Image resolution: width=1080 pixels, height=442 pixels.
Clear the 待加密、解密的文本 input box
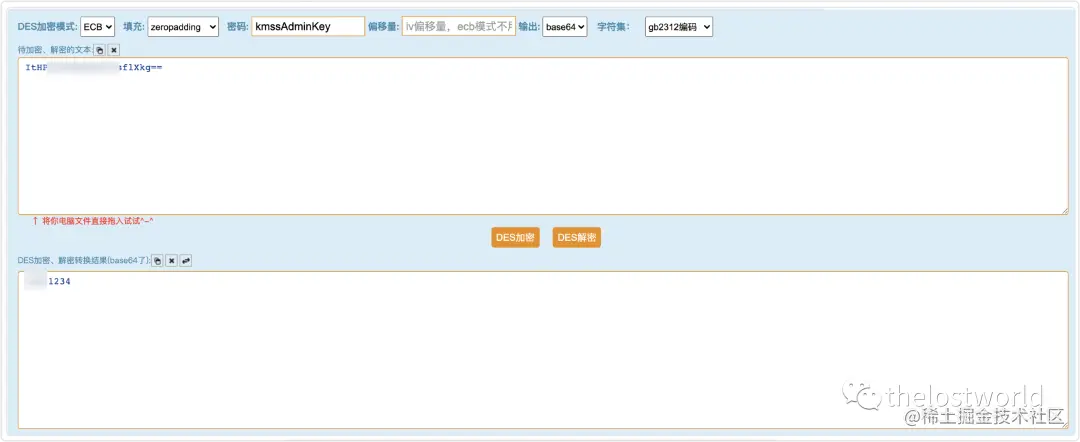(114, 50)
